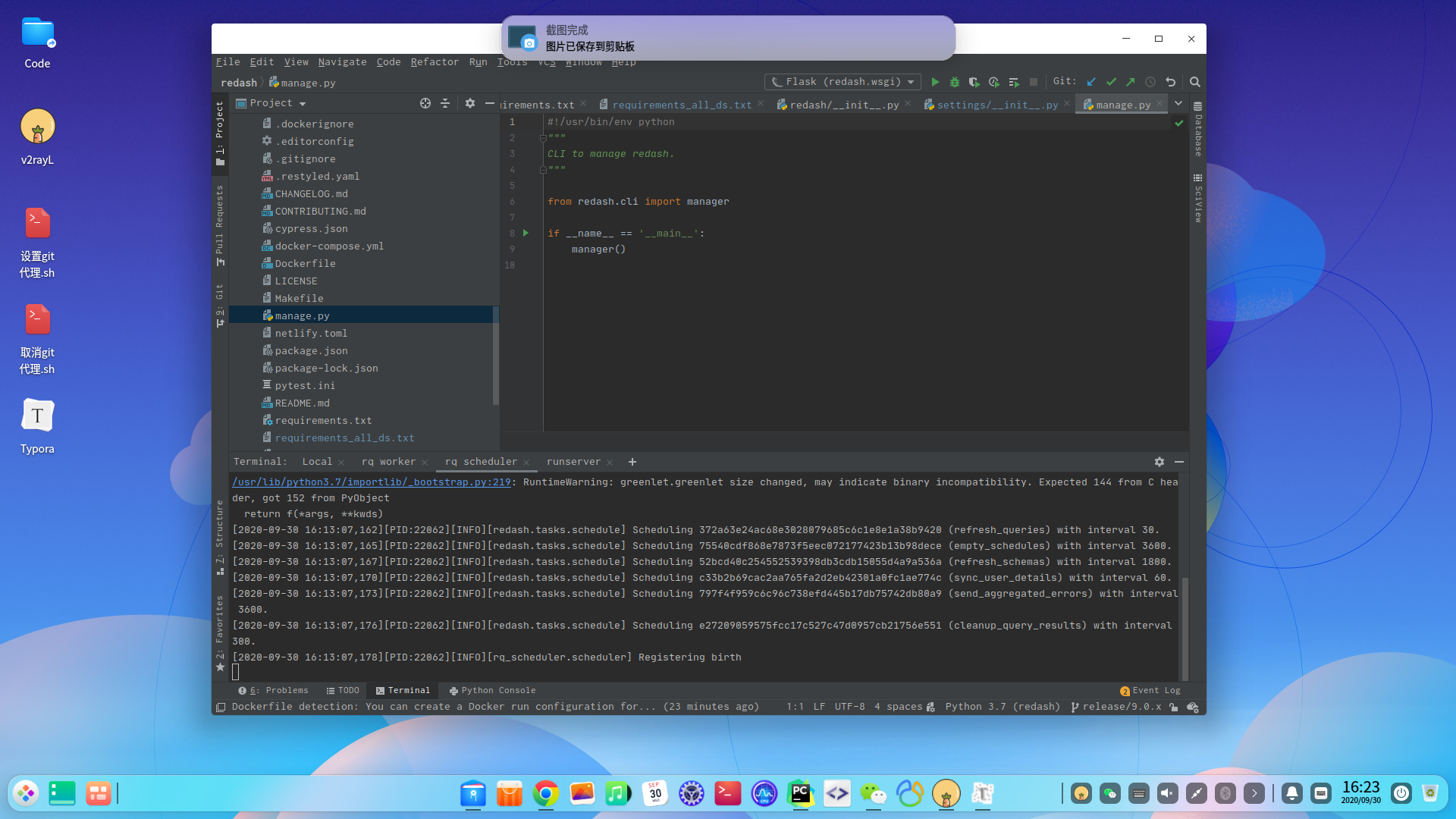Open Project panel settings gear
Screen dimensions: 1456x819
pyautogui.click(x=470, y=103)
